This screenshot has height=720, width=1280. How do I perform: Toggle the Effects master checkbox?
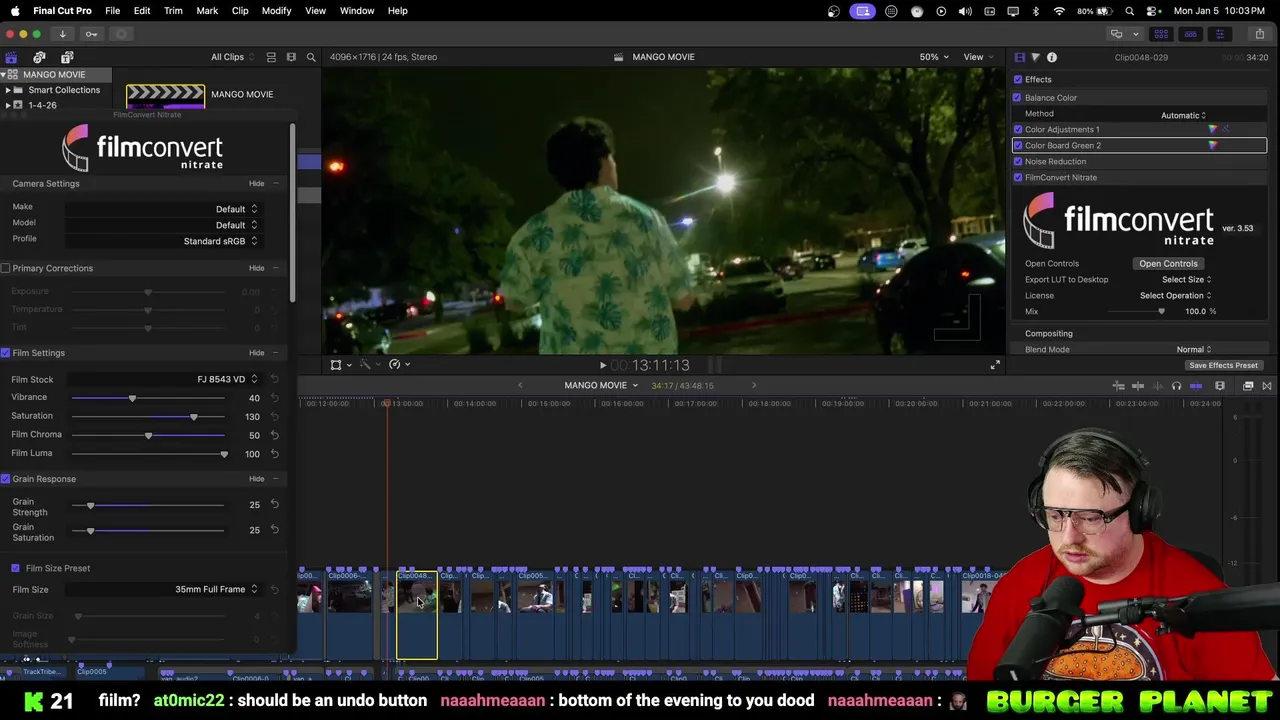click(x=1018, y=80)
